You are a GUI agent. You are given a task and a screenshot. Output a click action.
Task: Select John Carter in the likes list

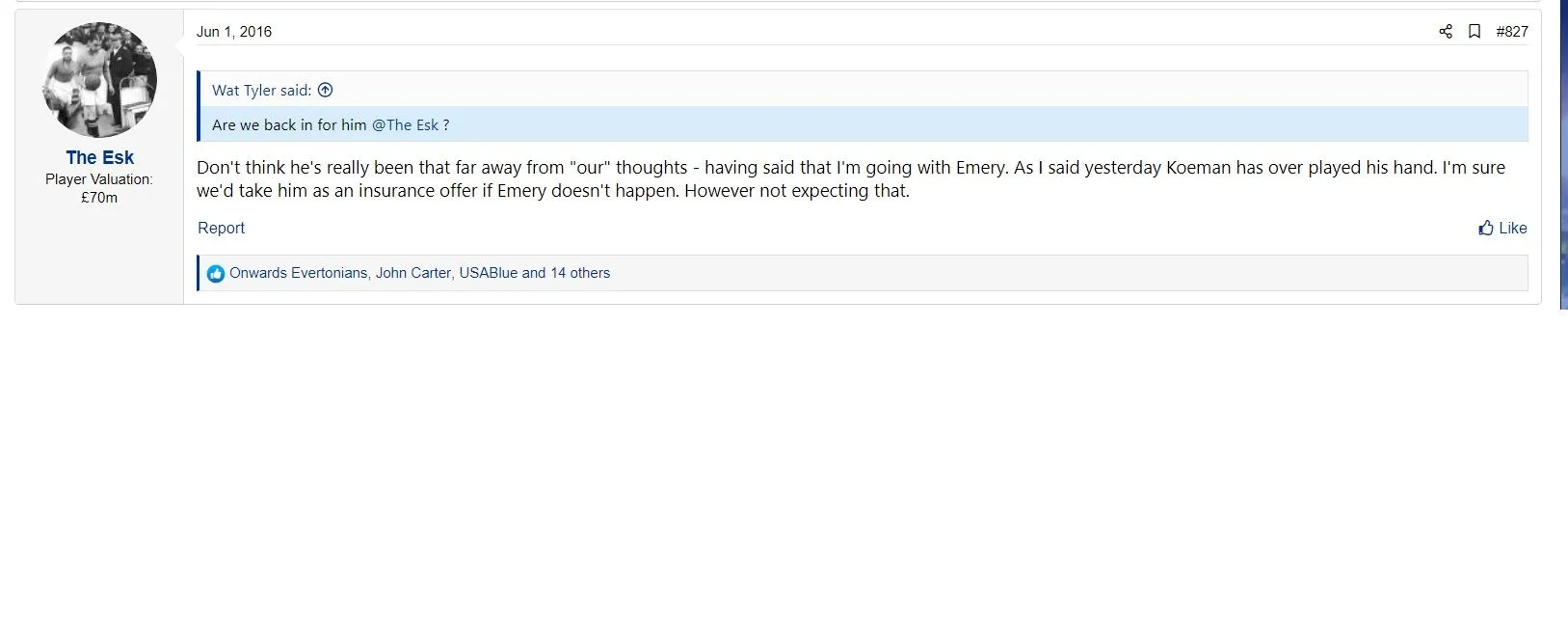(x=412, y=273)
